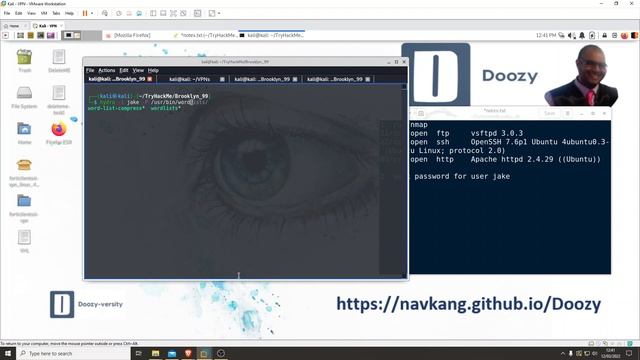Image resolution: width=640 pixels, height=360 pixels.
Task: Open the VMware VM menu
Action: click(44, 13)
